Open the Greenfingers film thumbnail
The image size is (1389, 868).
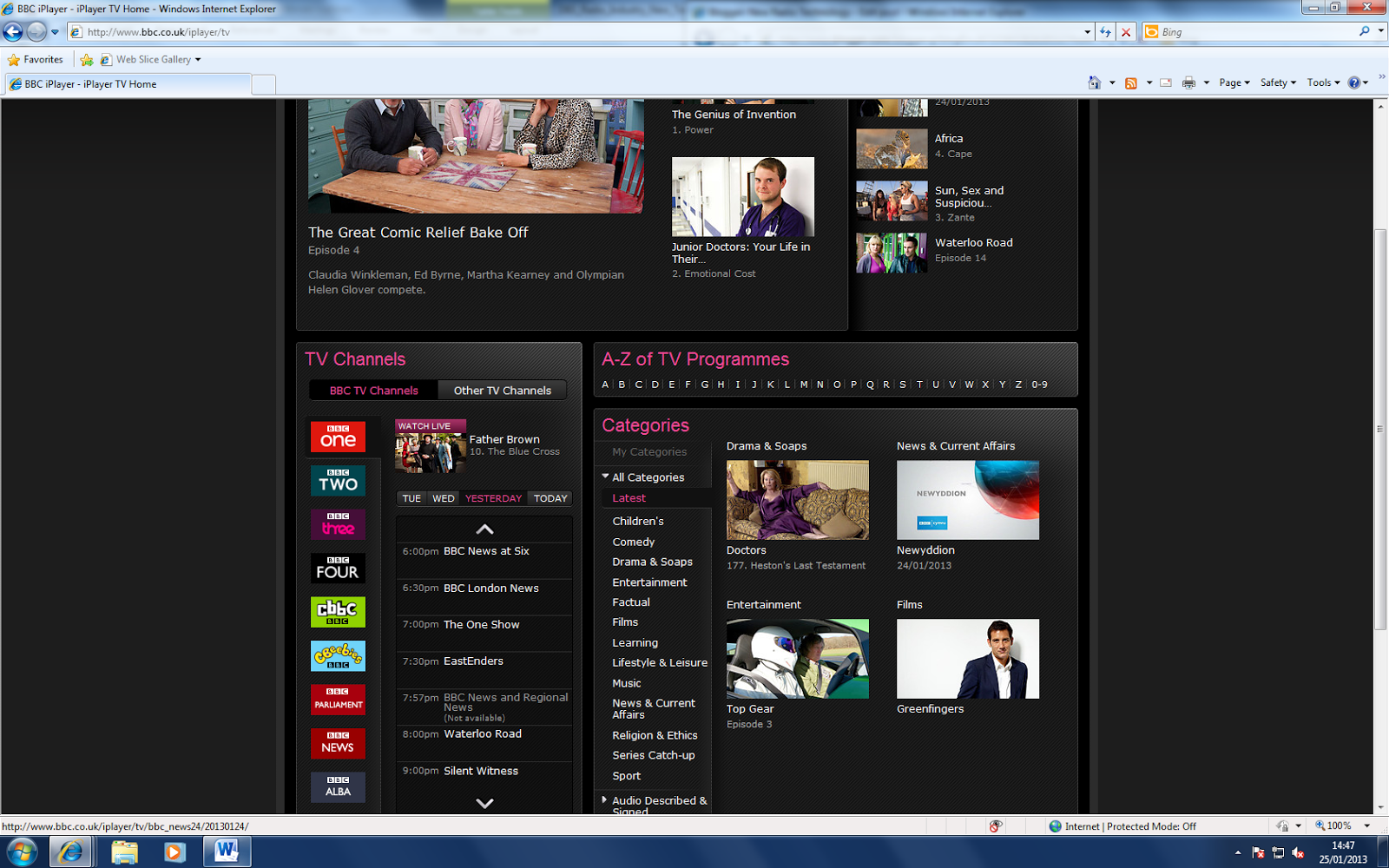click(x=968, y=659)
